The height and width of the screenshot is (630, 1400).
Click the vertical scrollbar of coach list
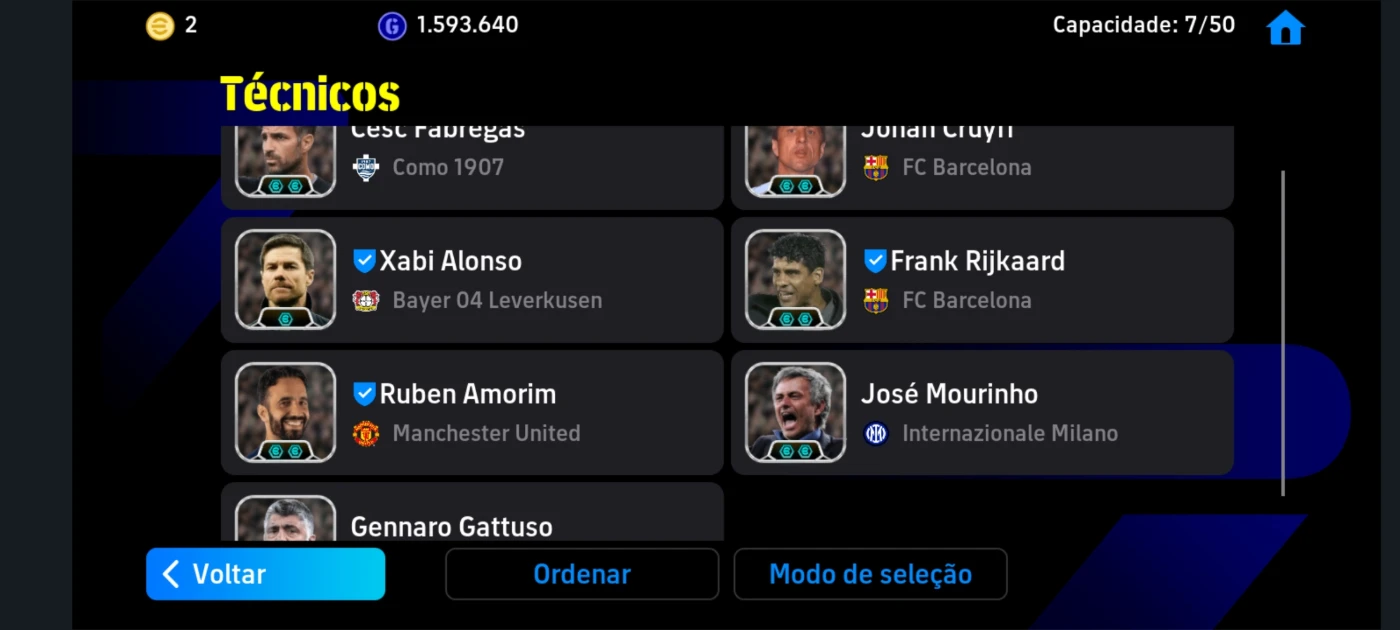(x=1283, y=333)
